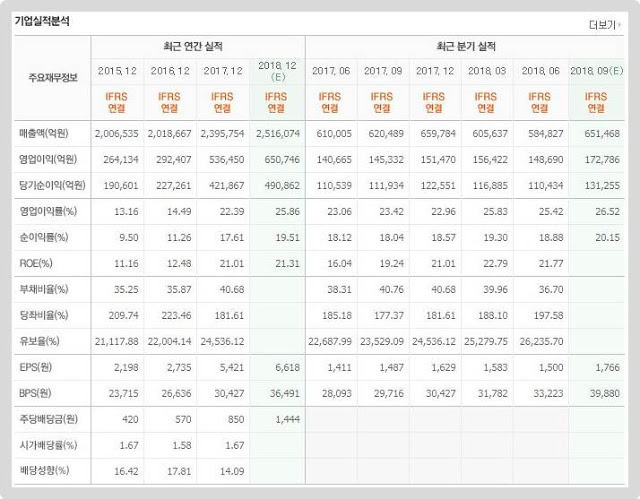Open the 더보기 link

[604, 25]
